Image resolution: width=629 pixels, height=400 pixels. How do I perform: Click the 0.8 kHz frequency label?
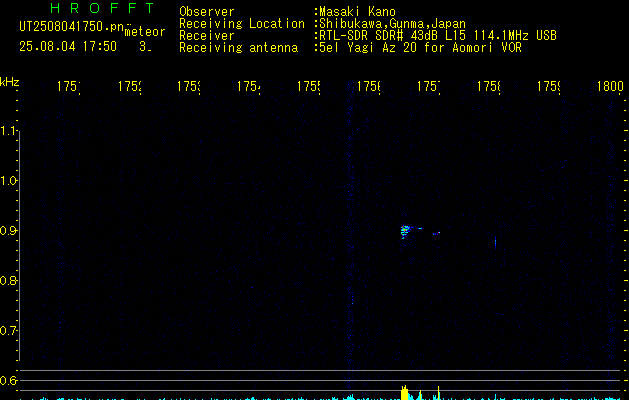point(8,280)
